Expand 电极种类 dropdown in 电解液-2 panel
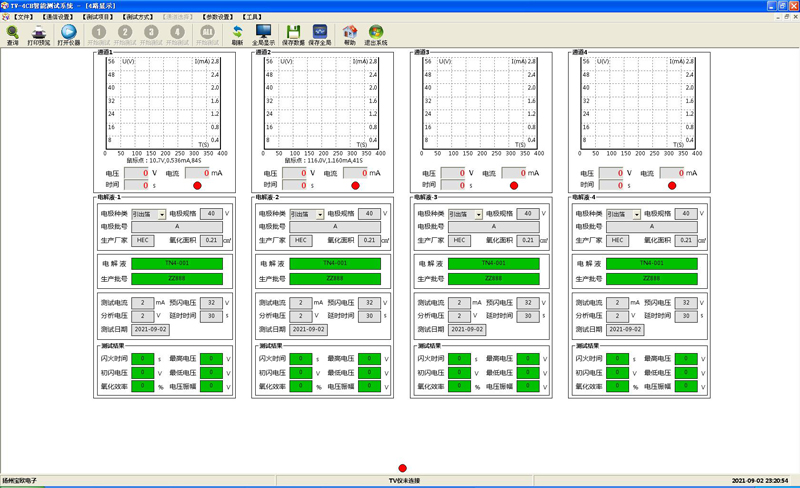 pos(320,214)
